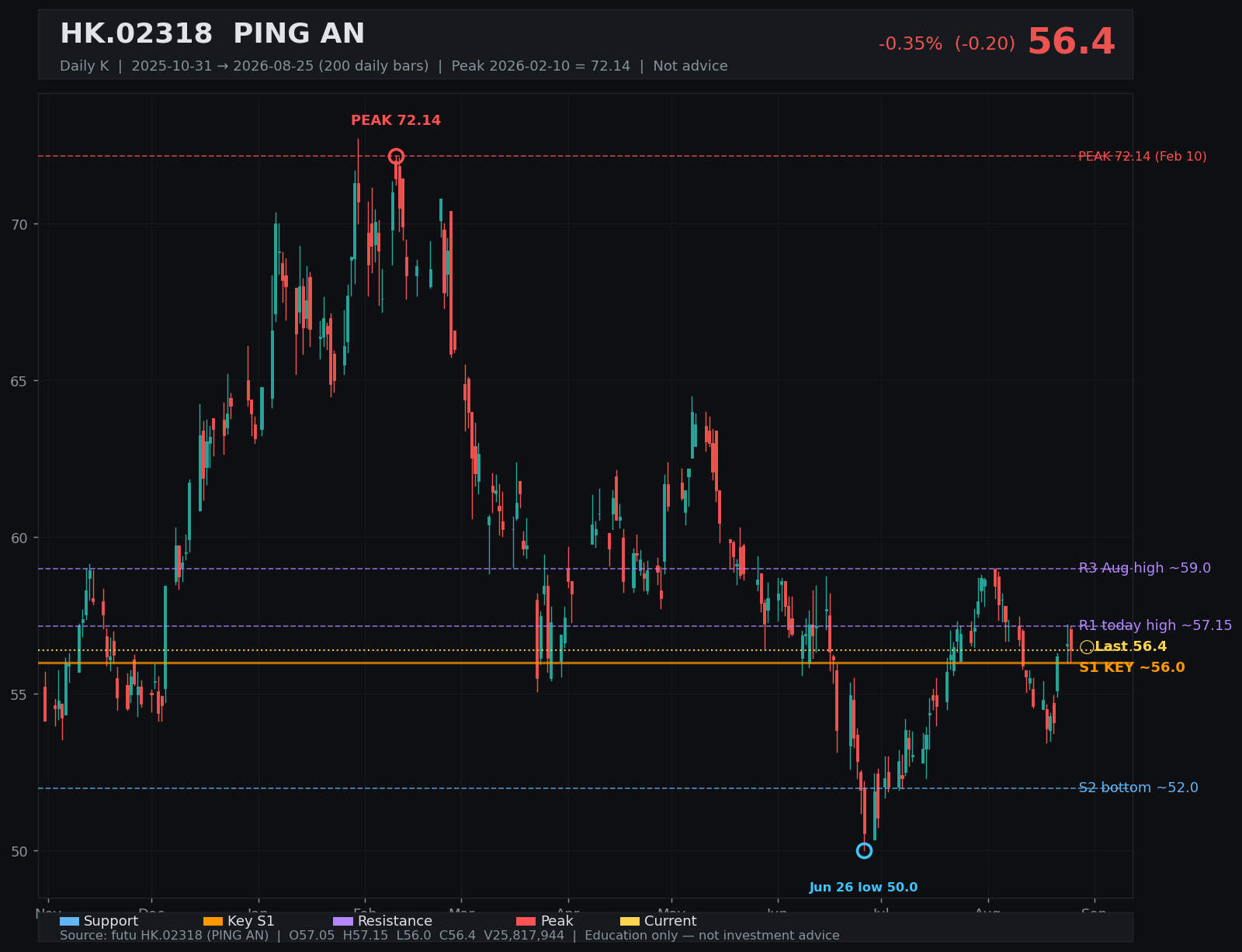The height and width of the screenshot is (952, 1242).
Task: Click the 'R1 today high ~57.15' label
Action: [1155, 625]
